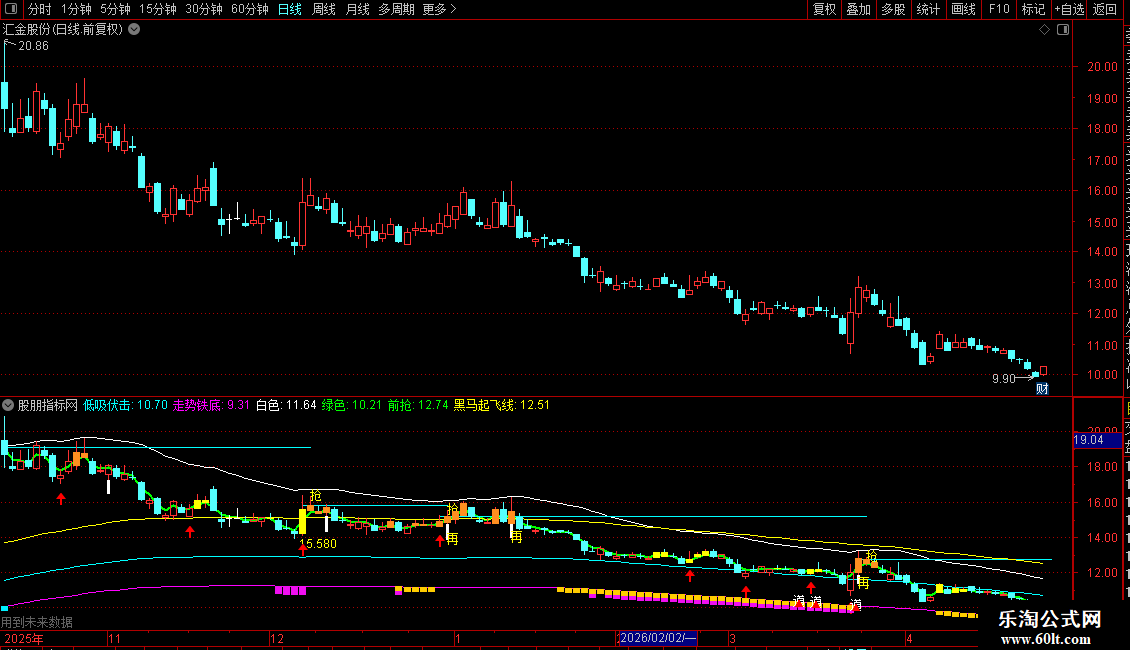Select the 5分钟 period tab
This screenshot has height=650, width=1130.
(x=115, y=9)
